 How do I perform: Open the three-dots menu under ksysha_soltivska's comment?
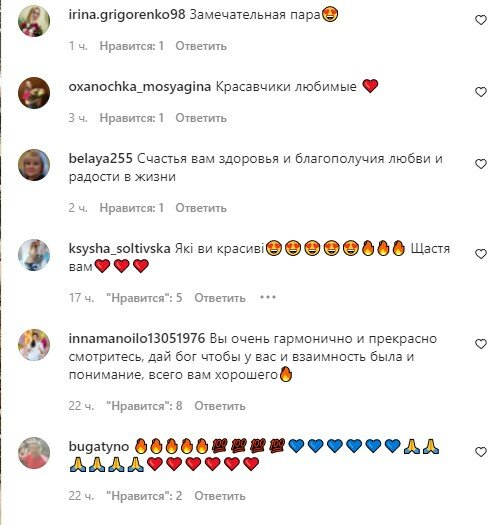tap(268, 297)
